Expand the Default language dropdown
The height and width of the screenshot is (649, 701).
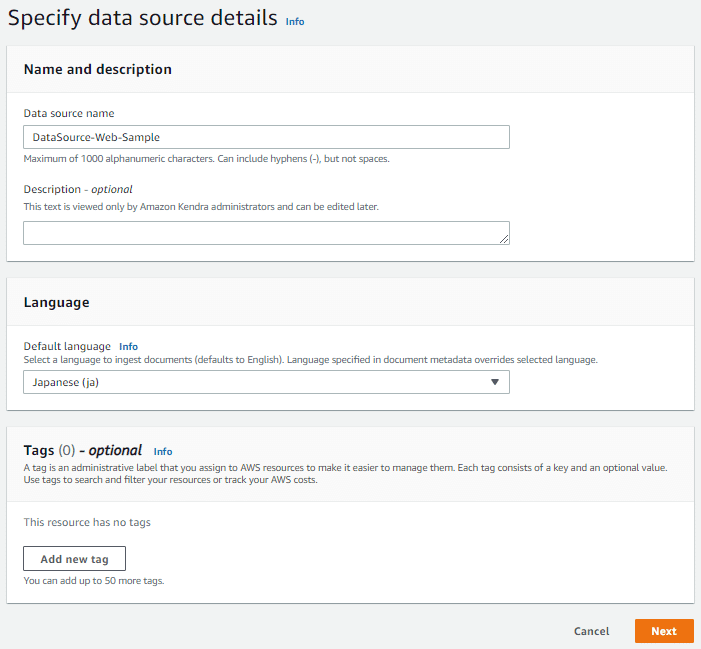click(266, 382)
